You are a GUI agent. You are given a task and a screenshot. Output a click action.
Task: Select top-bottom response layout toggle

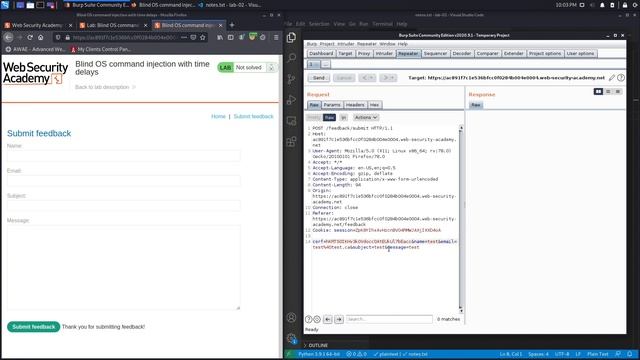click(x=608, y=91)
